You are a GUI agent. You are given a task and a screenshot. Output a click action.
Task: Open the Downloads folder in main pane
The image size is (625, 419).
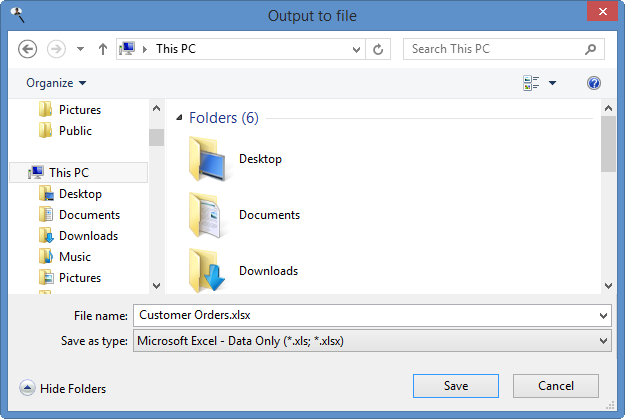tap(267, 270)
